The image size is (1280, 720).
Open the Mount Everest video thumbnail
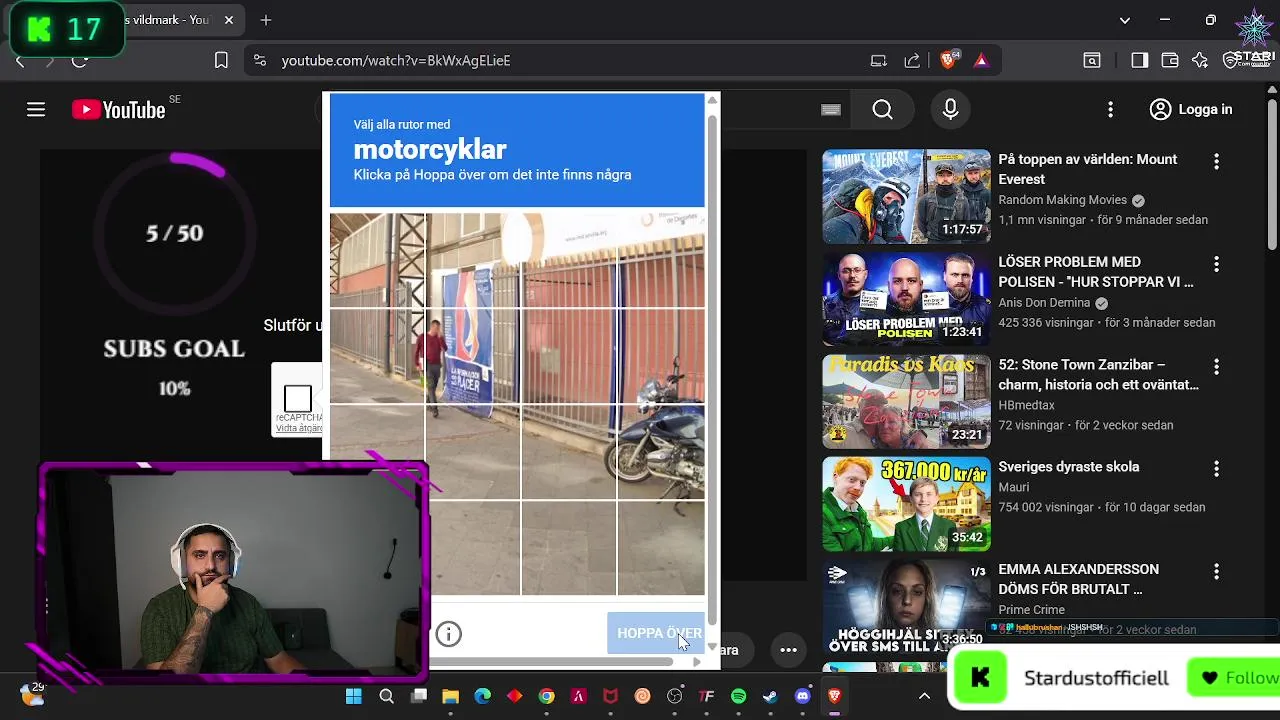[x=906, y=196]
